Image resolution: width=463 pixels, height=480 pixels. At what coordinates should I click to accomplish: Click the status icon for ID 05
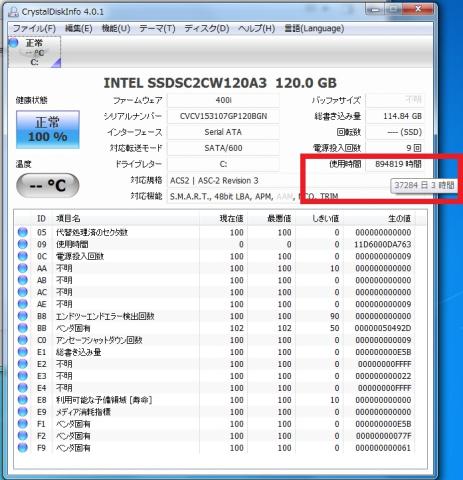click(23, 232)
